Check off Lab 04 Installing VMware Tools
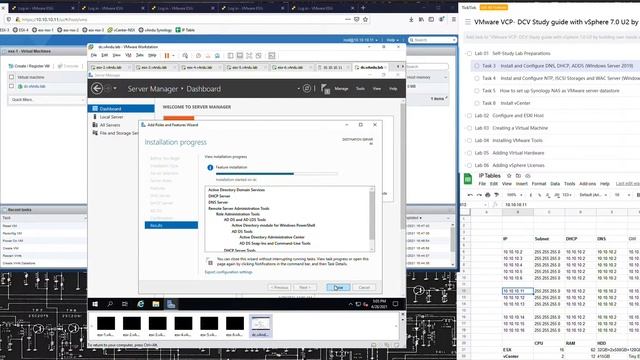This screenshot has height=360, width=640. click(469, 140)
